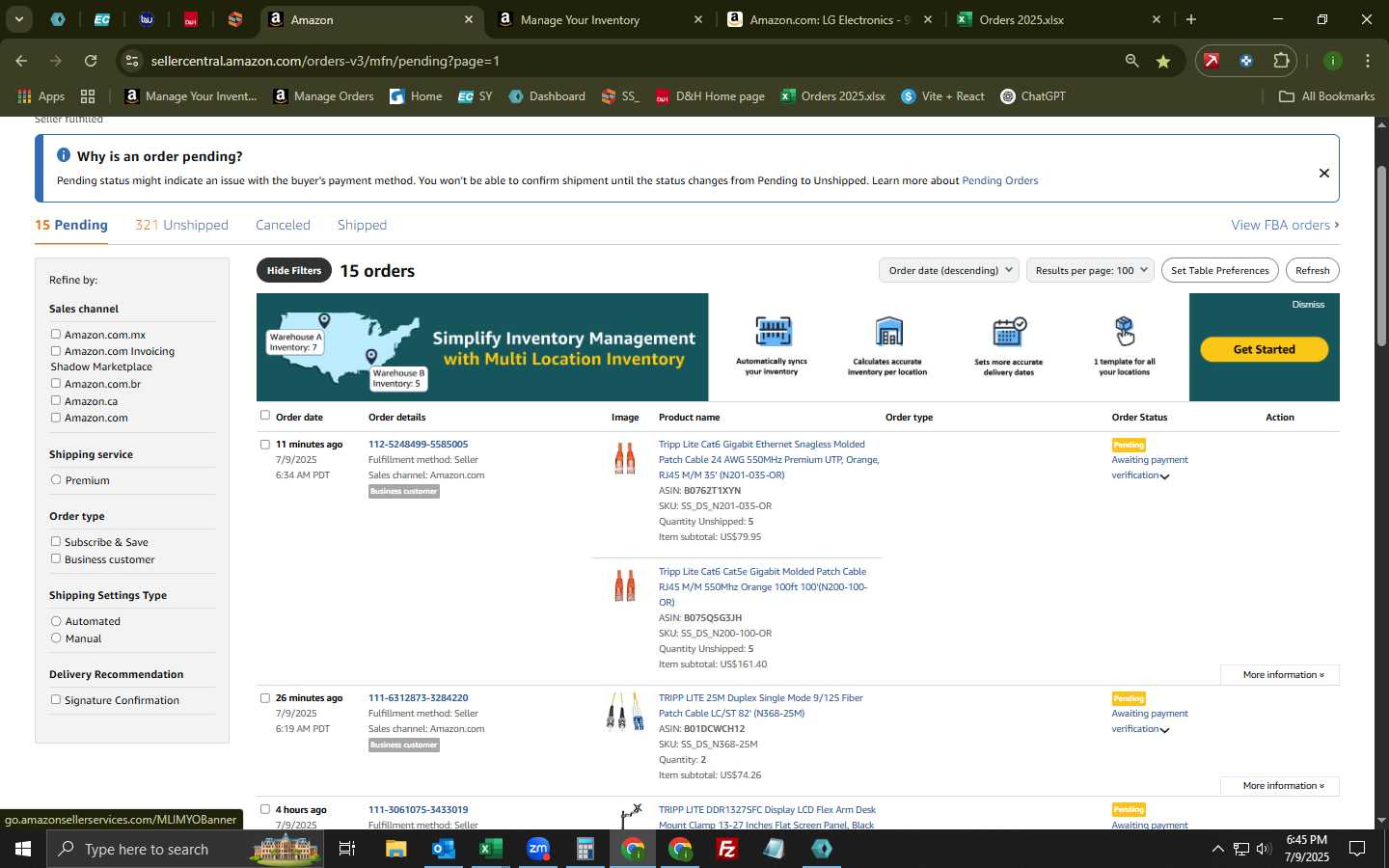Open D&H Home page bookmark

click(x=710, y=96)
